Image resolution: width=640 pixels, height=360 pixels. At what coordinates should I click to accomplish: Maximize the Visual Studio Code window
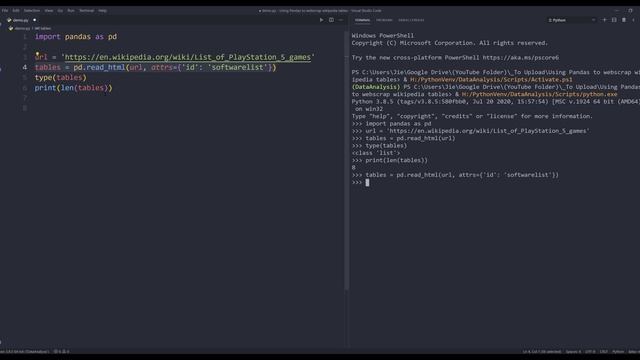(630, 11)
